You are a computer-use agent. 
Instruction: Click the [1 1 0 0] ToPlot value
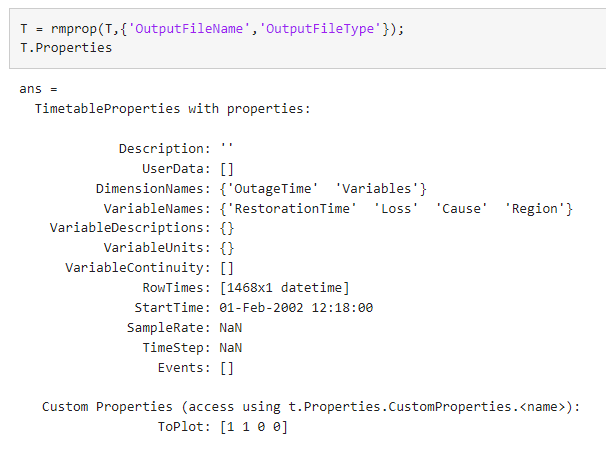point(254,427)
